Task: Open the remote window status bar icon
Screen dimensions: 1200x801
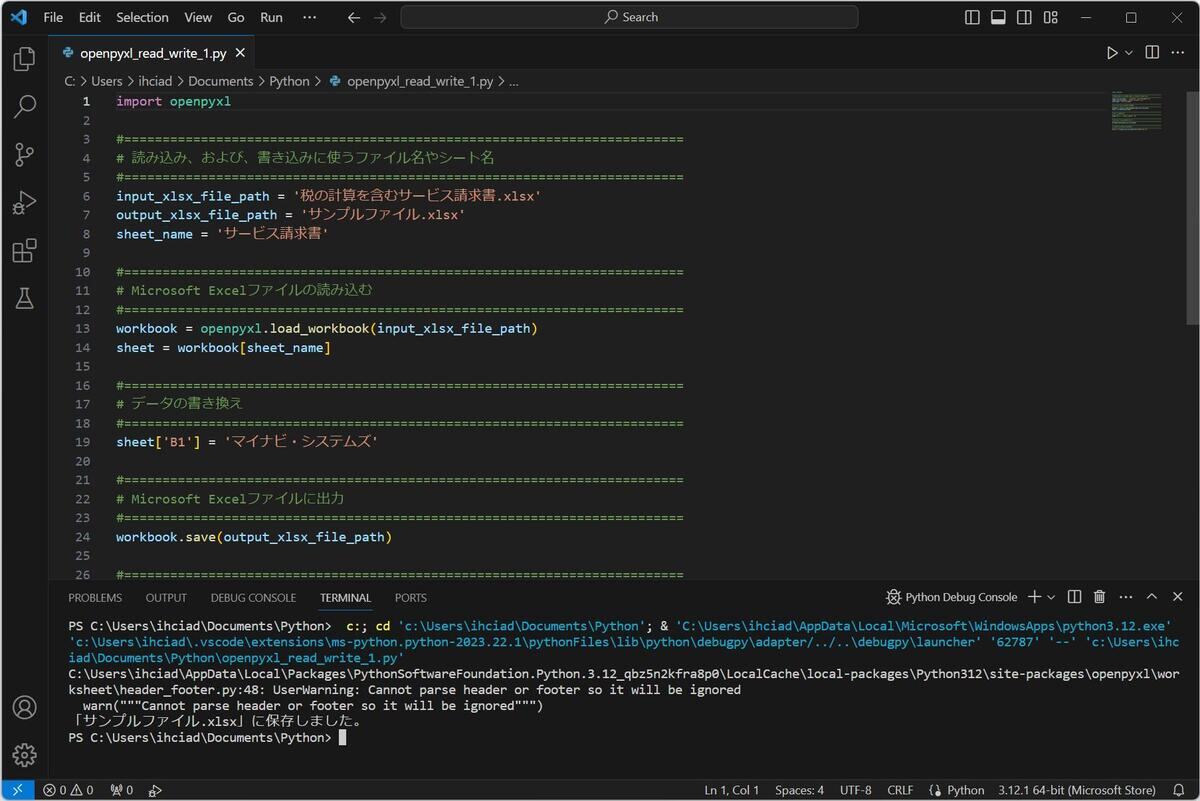Action: pyautogui.click(x=17, y=790)
